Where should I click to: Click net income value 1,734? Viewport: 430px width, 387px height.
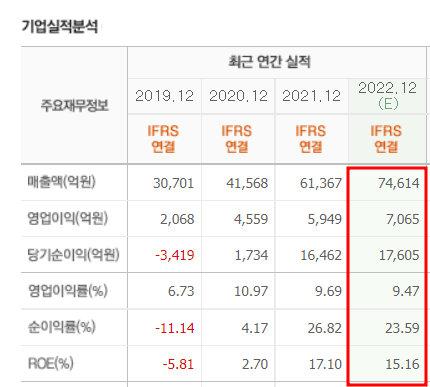(251, 255)
